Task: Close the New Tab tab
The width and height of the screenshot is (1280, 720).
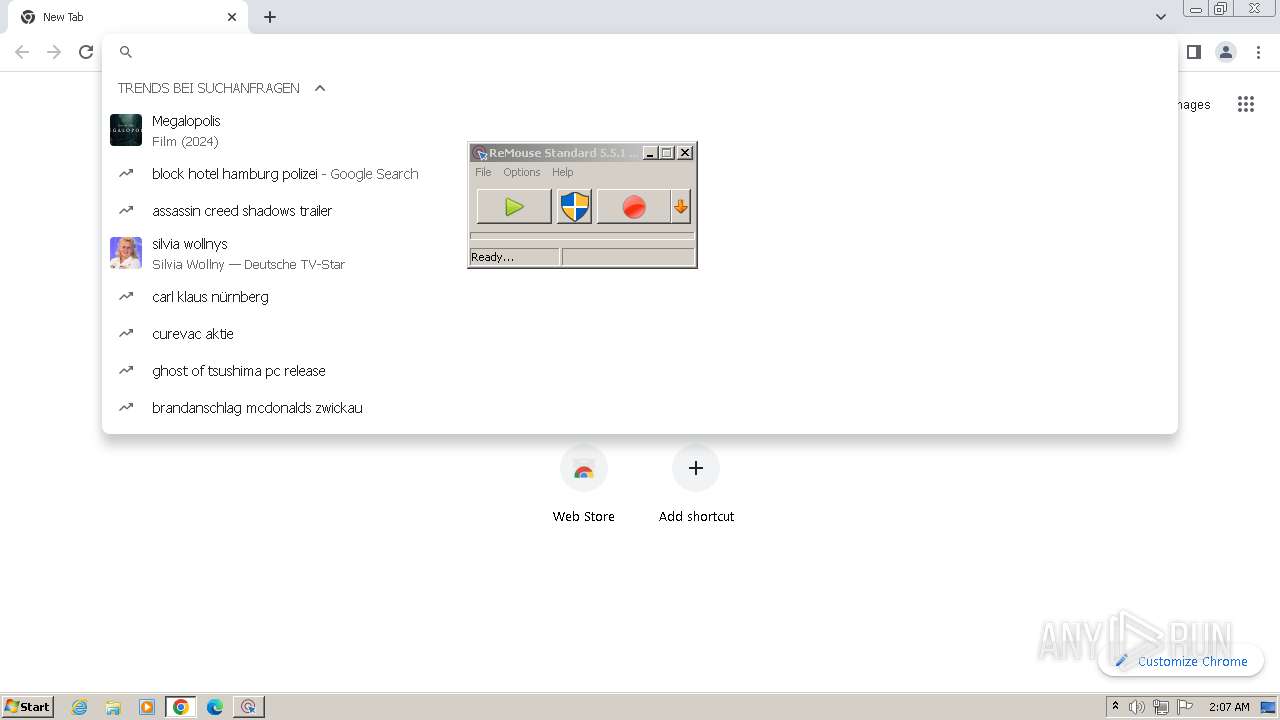Action: pos(232,17)
